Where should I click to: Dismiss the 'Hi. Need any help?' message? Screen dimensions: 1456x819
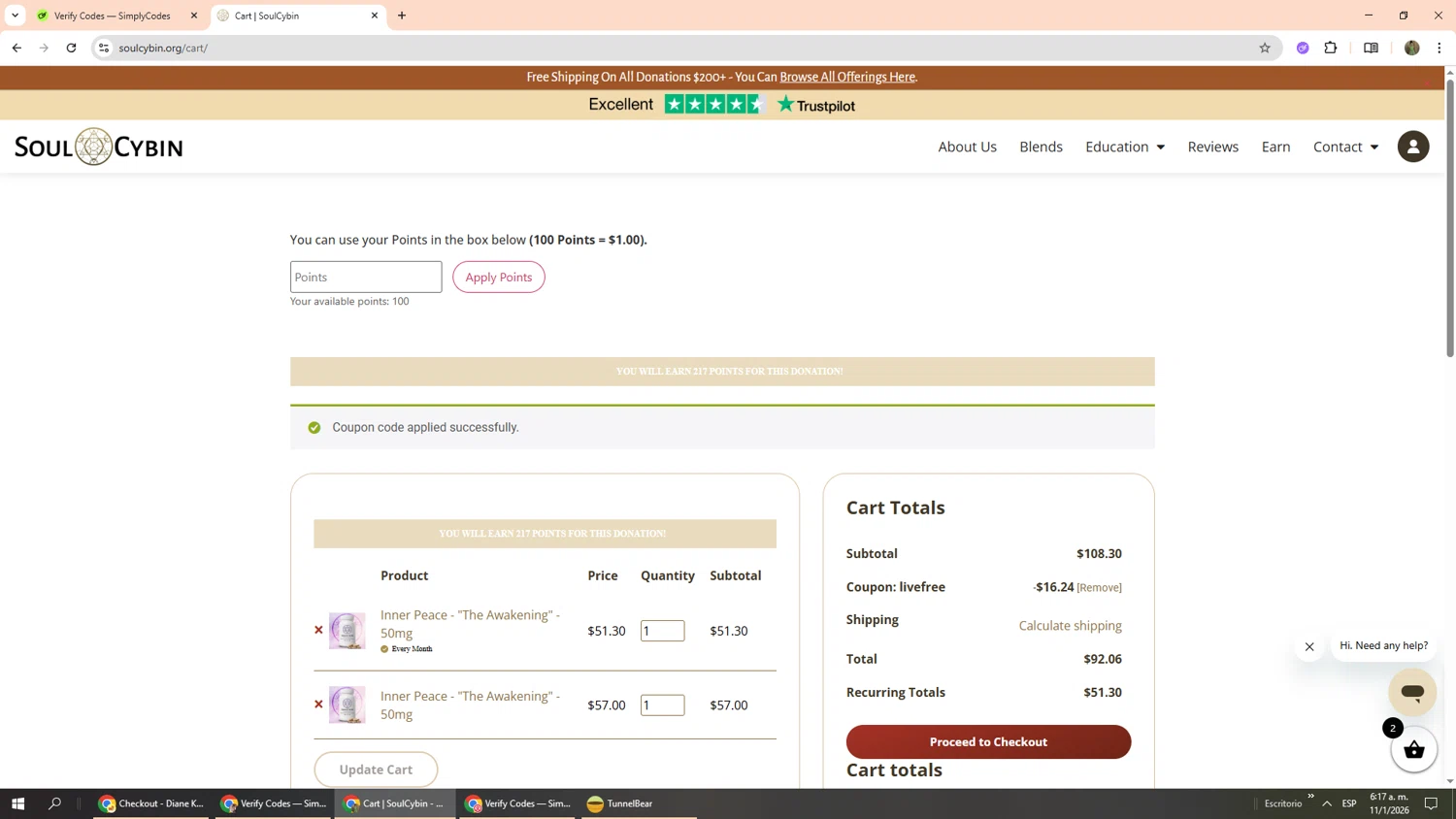point(1308,646)
